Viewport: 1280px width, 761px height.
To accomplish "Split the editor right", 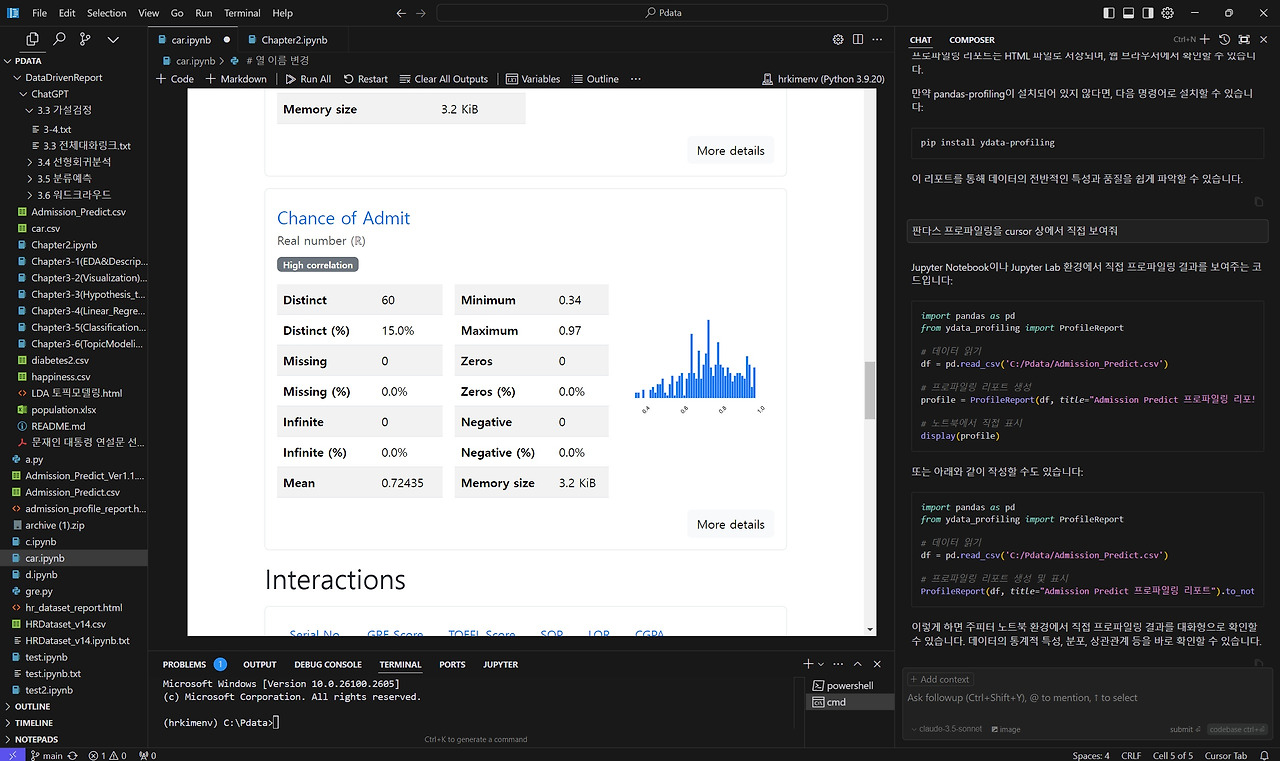I will coord(858,40).
